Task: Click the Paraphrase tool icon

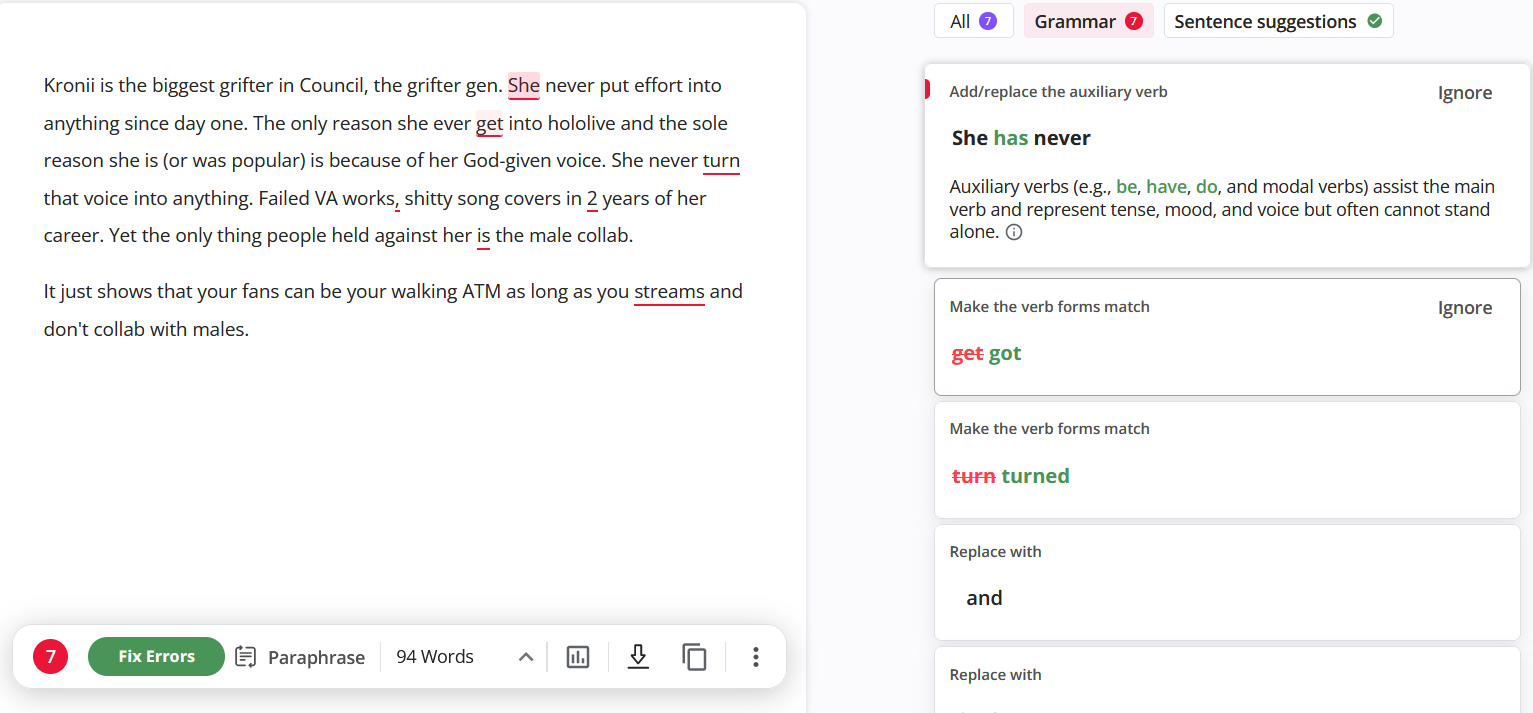Action: pos(246,657)
